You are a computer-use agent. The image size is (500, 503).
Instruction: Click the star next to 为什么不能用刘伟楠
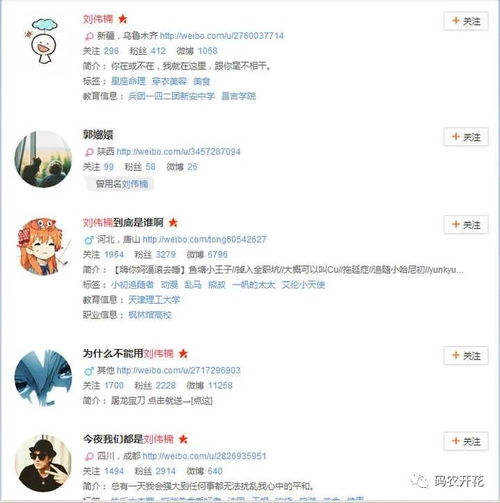(x=183, y=353)
